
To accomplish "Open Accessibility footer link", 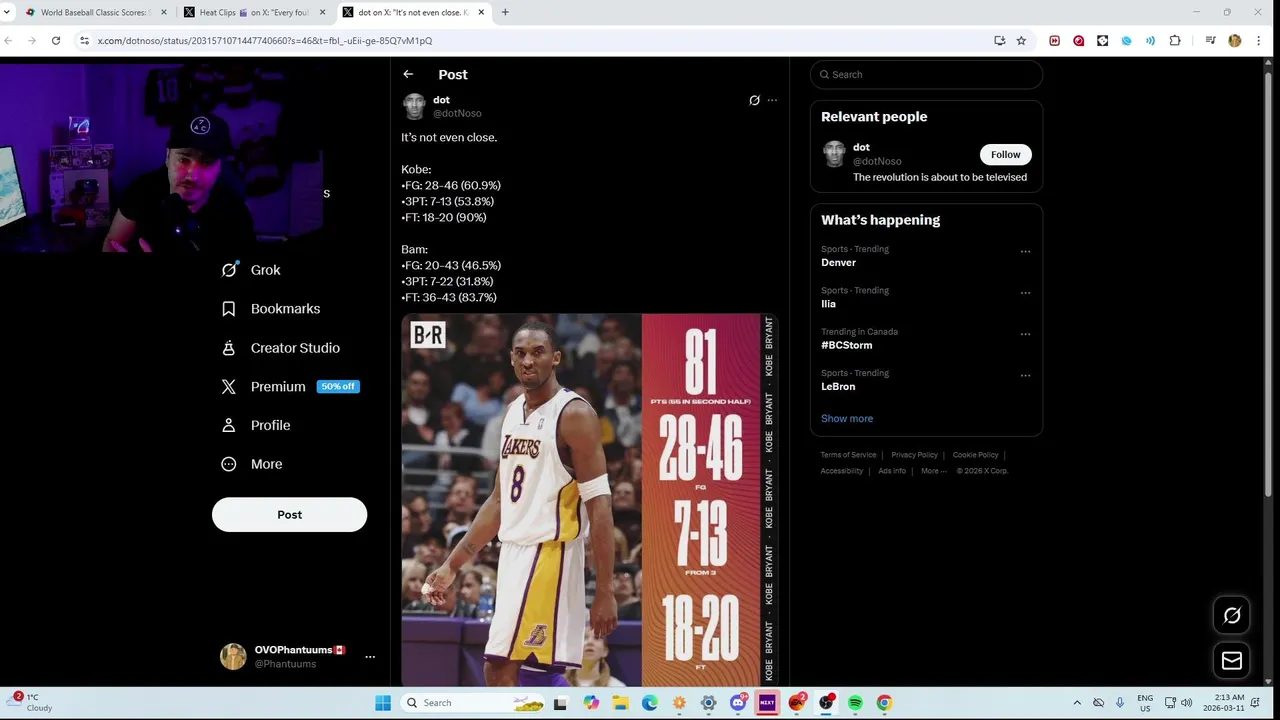I will tap(842, 471).
